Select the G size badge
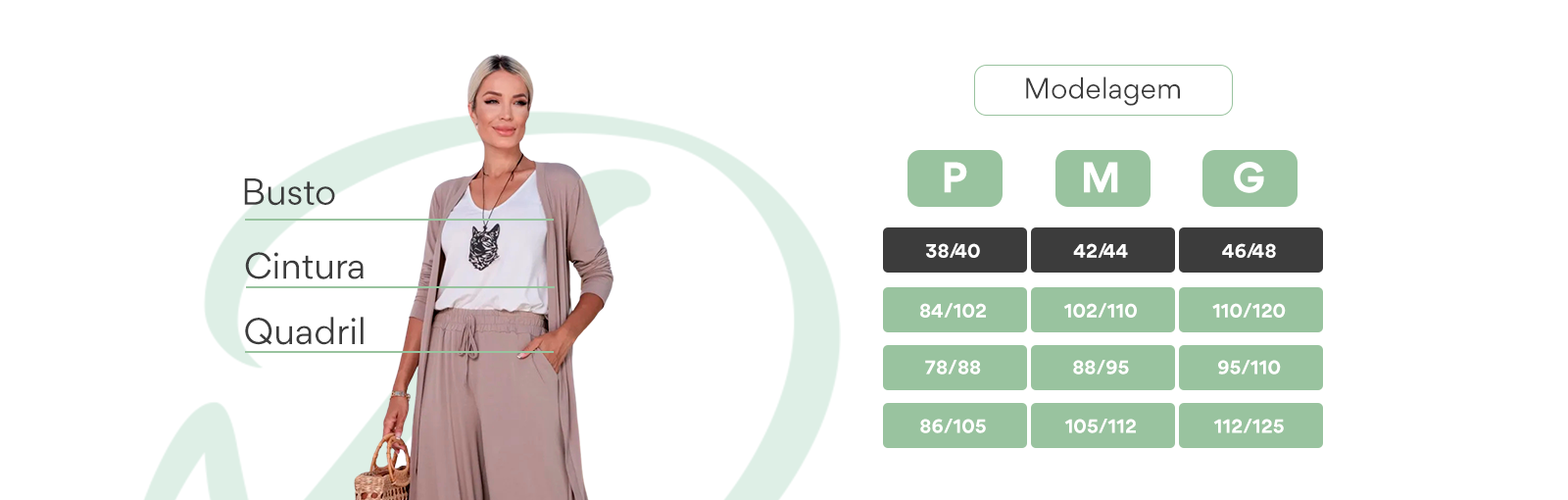The height and width of the screenshot is (500, 1568). click(1249, 178)
